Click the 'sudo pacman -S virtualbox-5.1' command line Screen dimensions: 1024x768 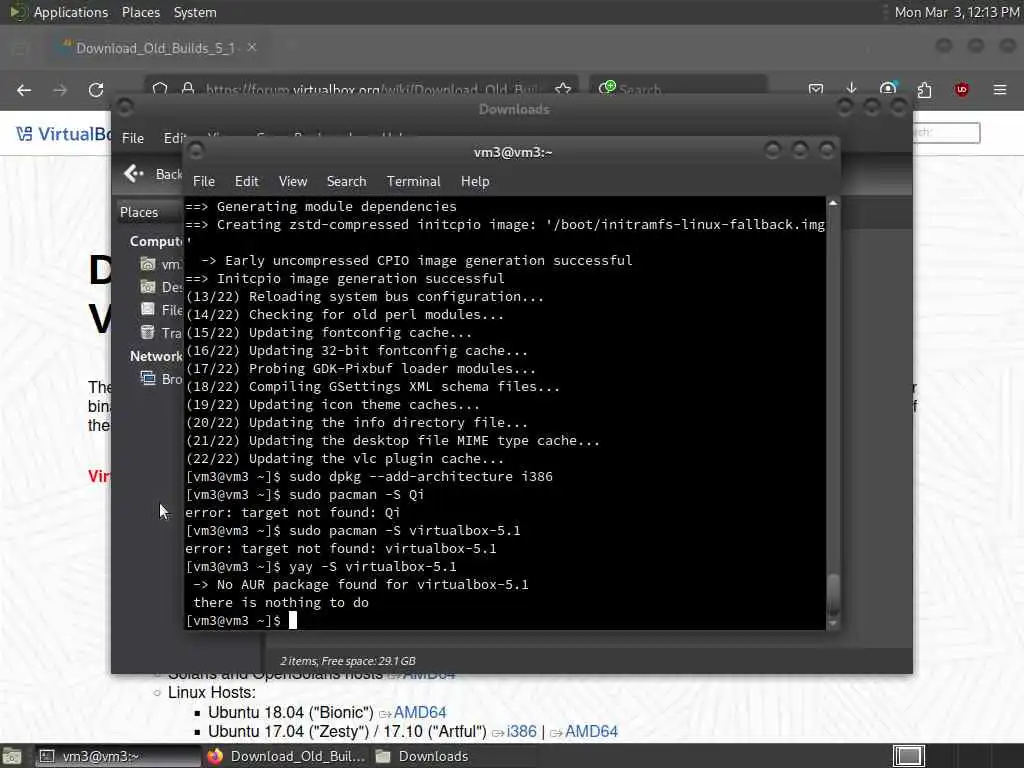point(353,530)
